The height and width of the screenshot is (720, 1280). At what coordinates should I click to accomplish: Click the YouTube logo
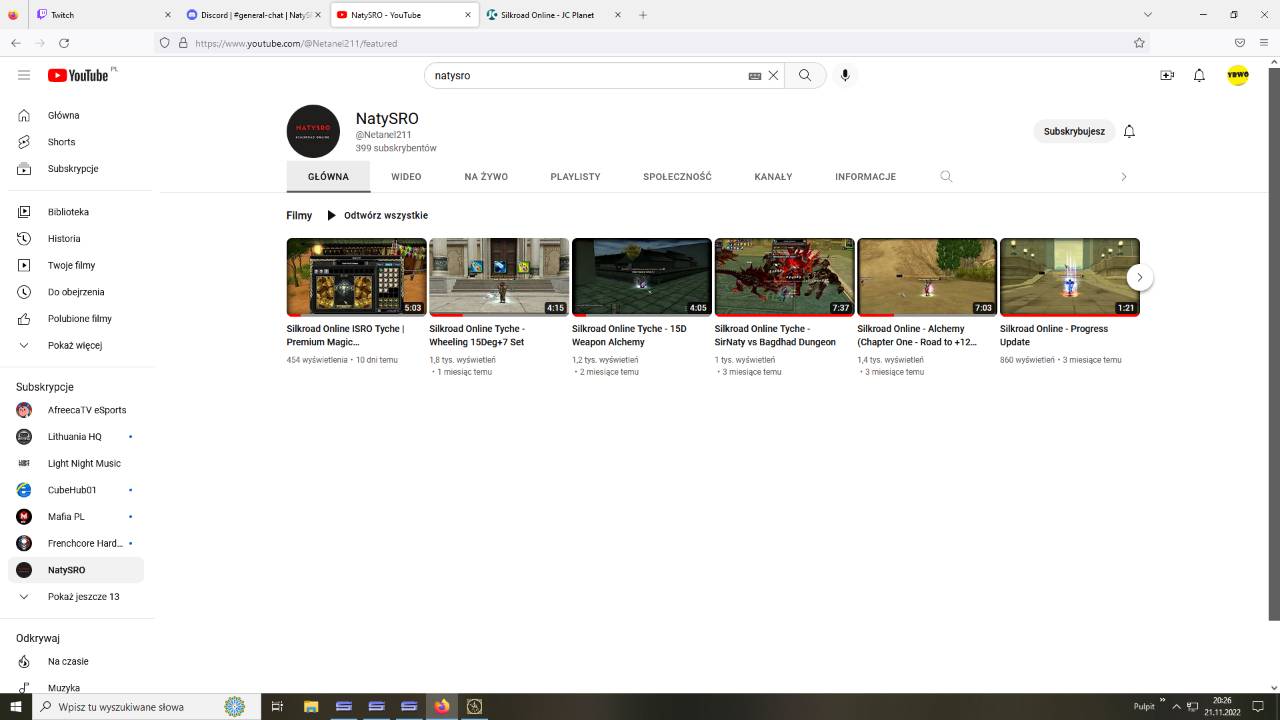(78, 75)
